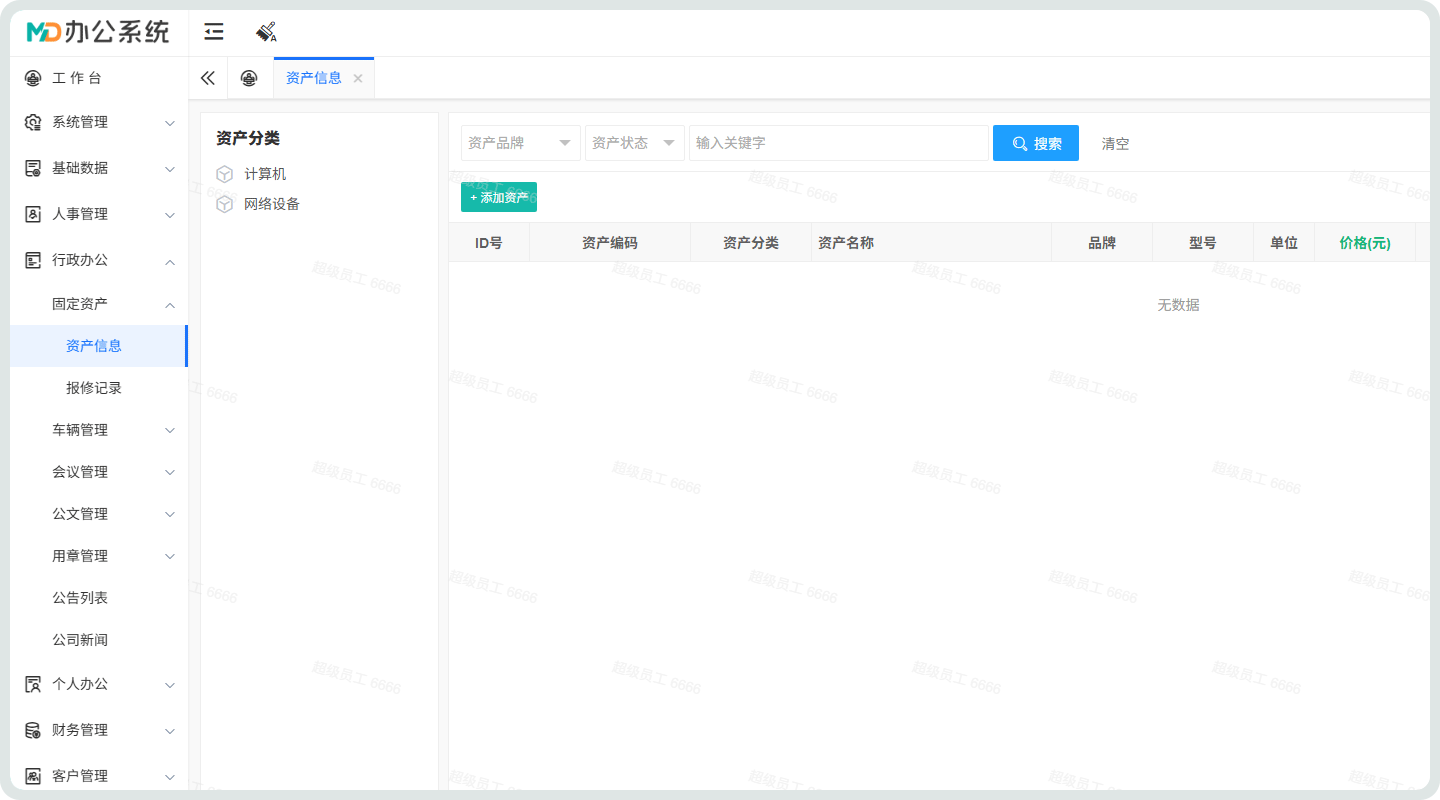This screenshot has width=1440, height=800.
Task: Click the blue 搜索 button
Action: [x=1035, y=143]
